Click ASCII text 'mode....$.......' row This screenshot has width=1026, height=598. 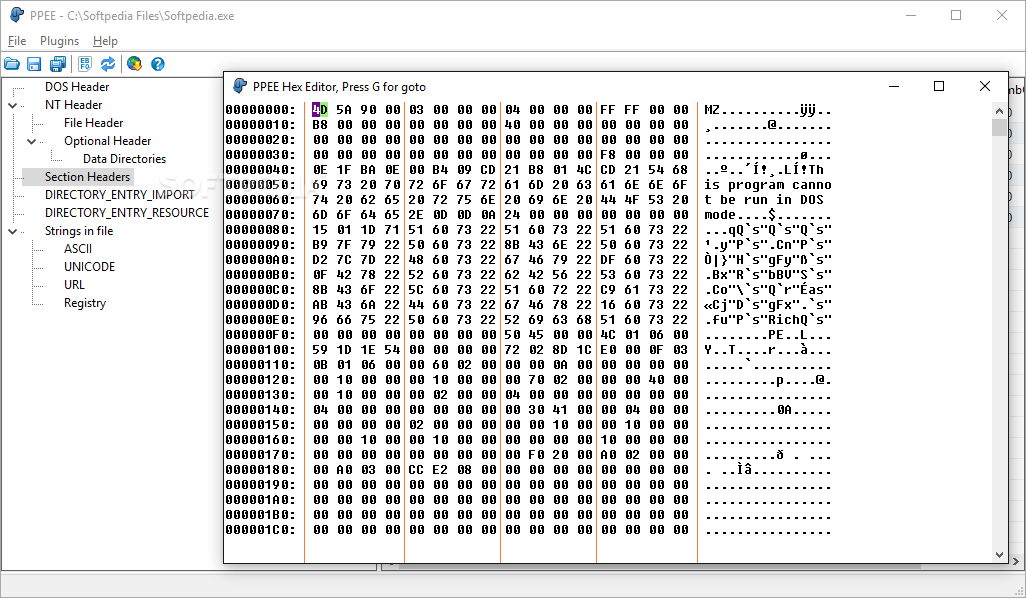(x=768, y=215)
